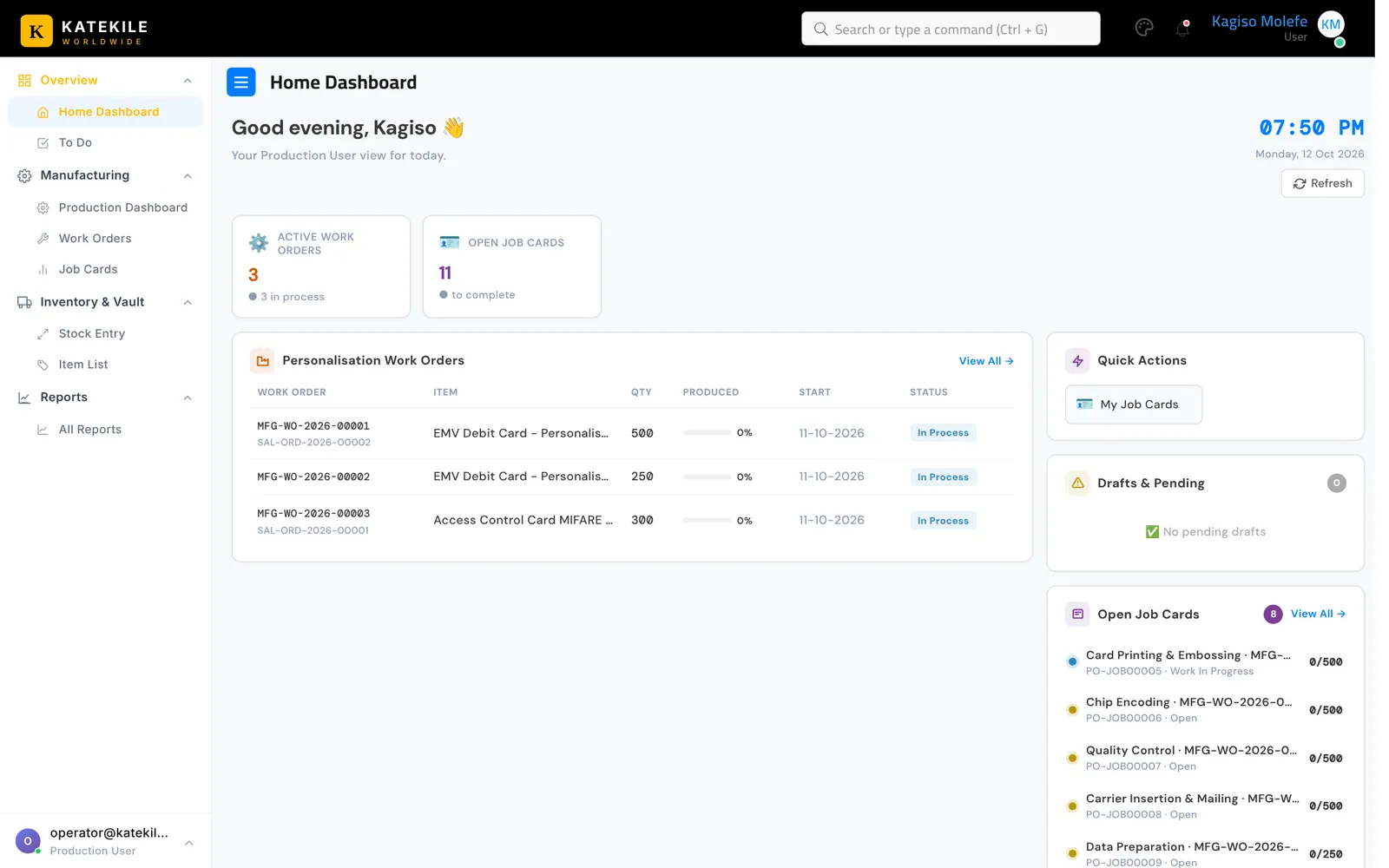
Task: Open Job Cards in the sidebar
Action: [106, 269]
